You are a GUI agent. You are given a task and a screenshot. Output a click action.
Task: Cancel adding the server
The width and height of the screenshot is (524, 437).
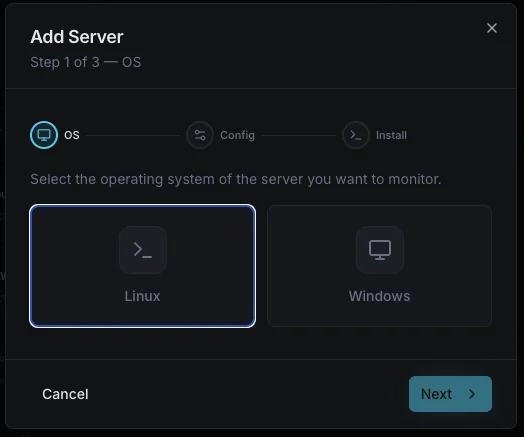click(65, 394)
